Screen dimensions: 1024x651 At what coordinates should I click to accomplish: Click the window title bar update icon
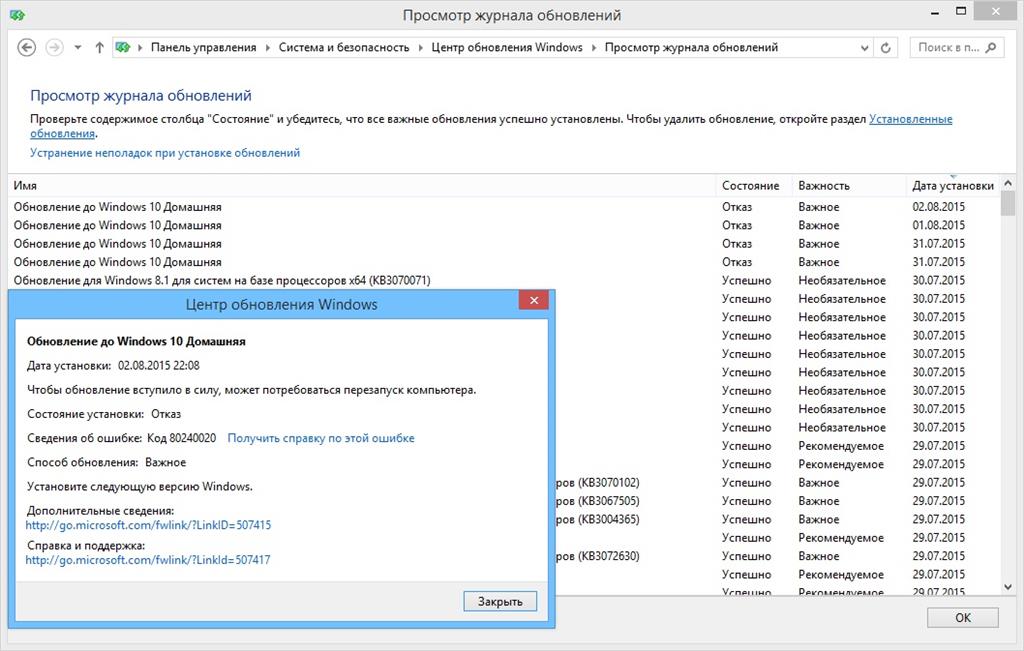pyautogui.click(x=17, y=14)
